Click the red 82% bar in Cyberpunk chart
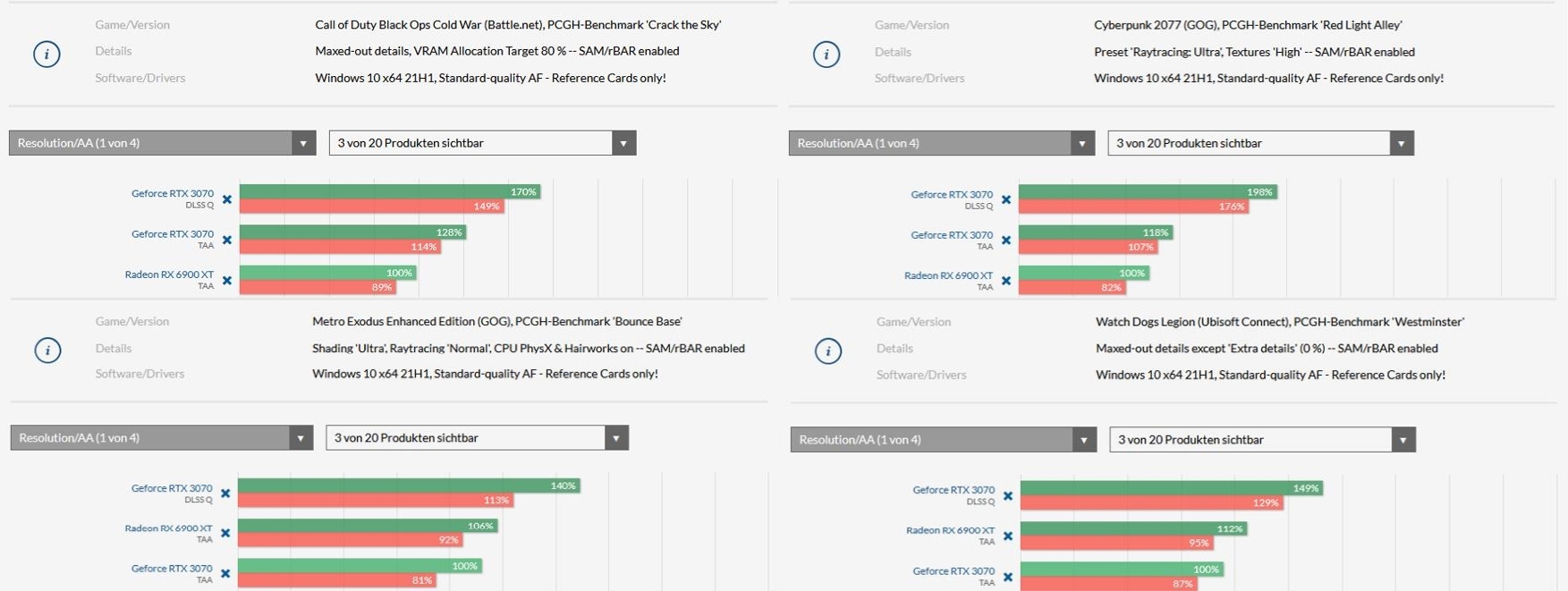This screenshot has width=1568, height=591. tap(1072, 287)
